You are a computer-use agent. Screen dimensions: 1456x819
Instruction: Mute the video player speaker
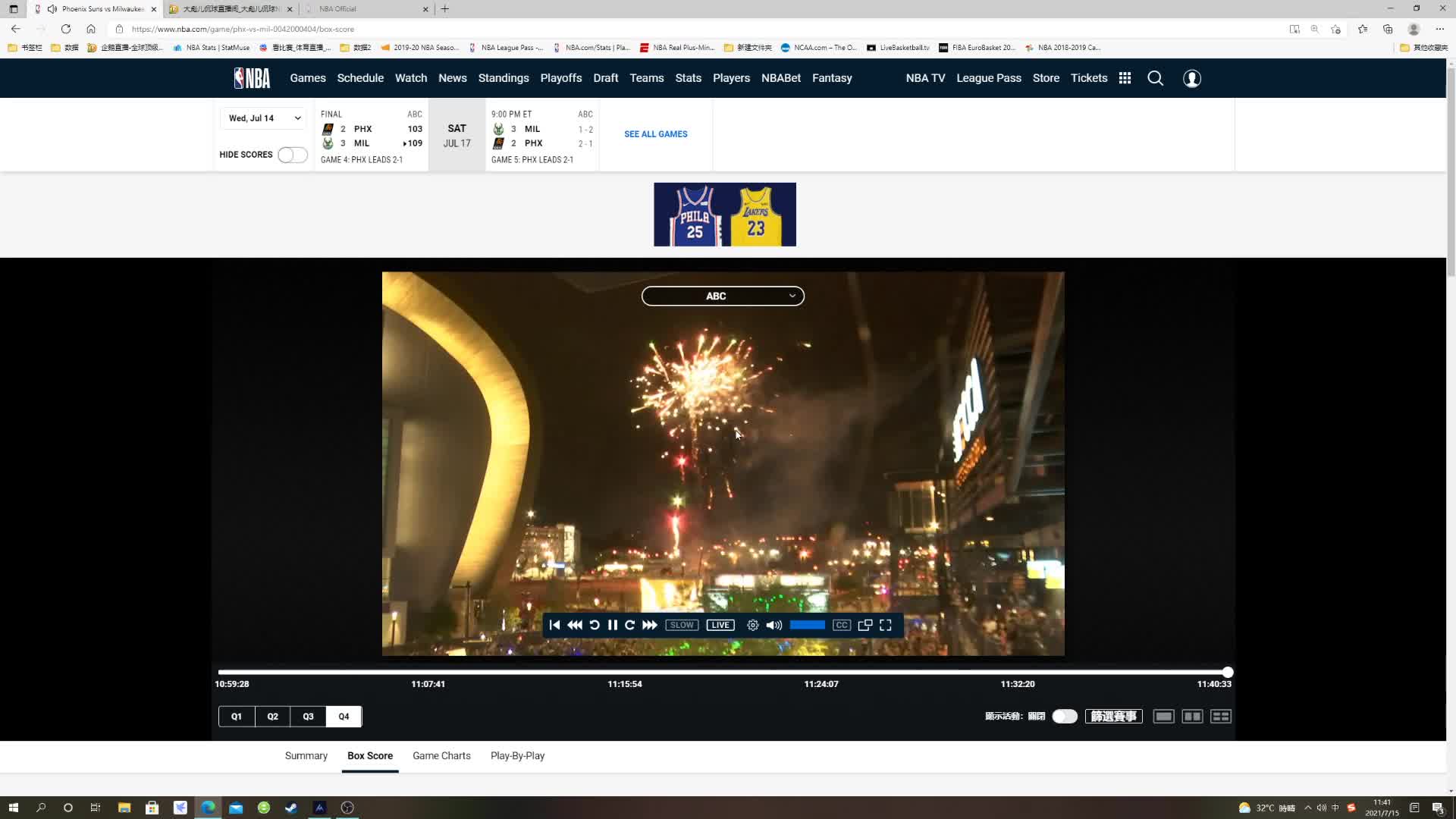click(x=773, y=625)
